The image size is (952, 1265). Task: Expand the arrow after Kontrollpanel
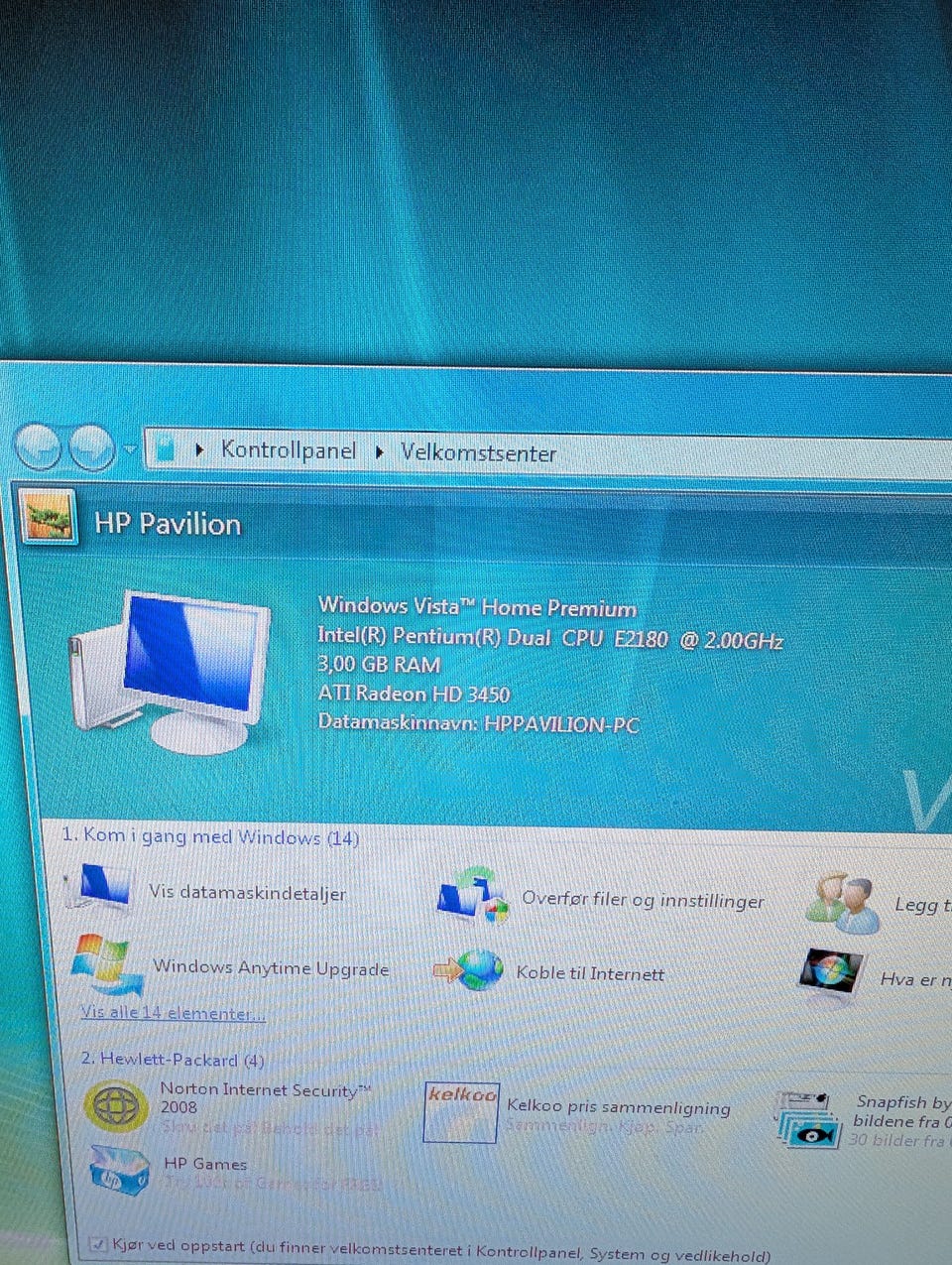pyautogui.click(x=379, y=451)
